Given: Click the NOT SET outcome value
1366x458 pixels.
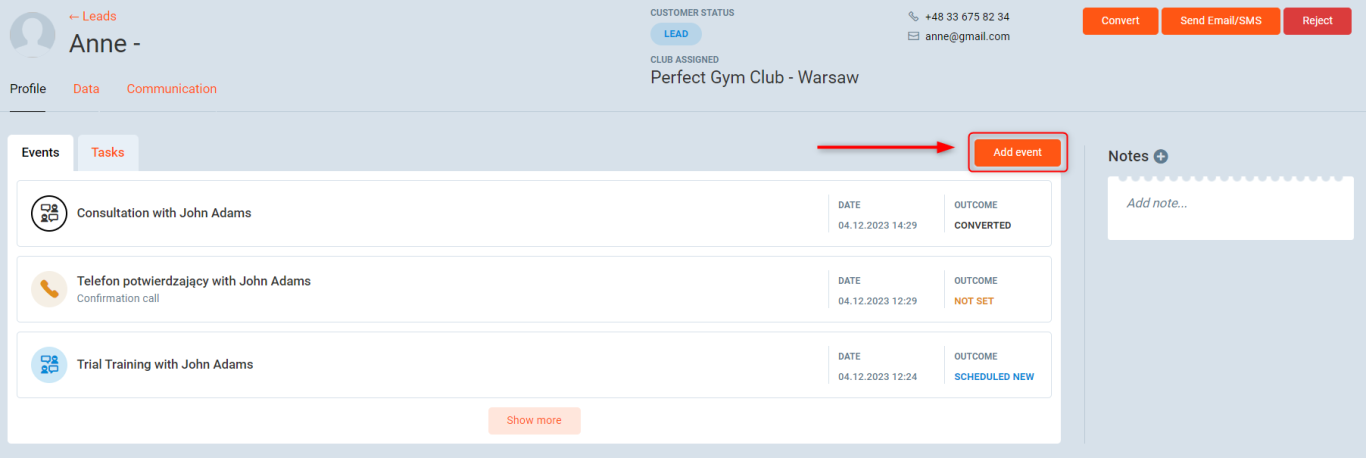Looking at the screenshot, I should click(974, 301).
